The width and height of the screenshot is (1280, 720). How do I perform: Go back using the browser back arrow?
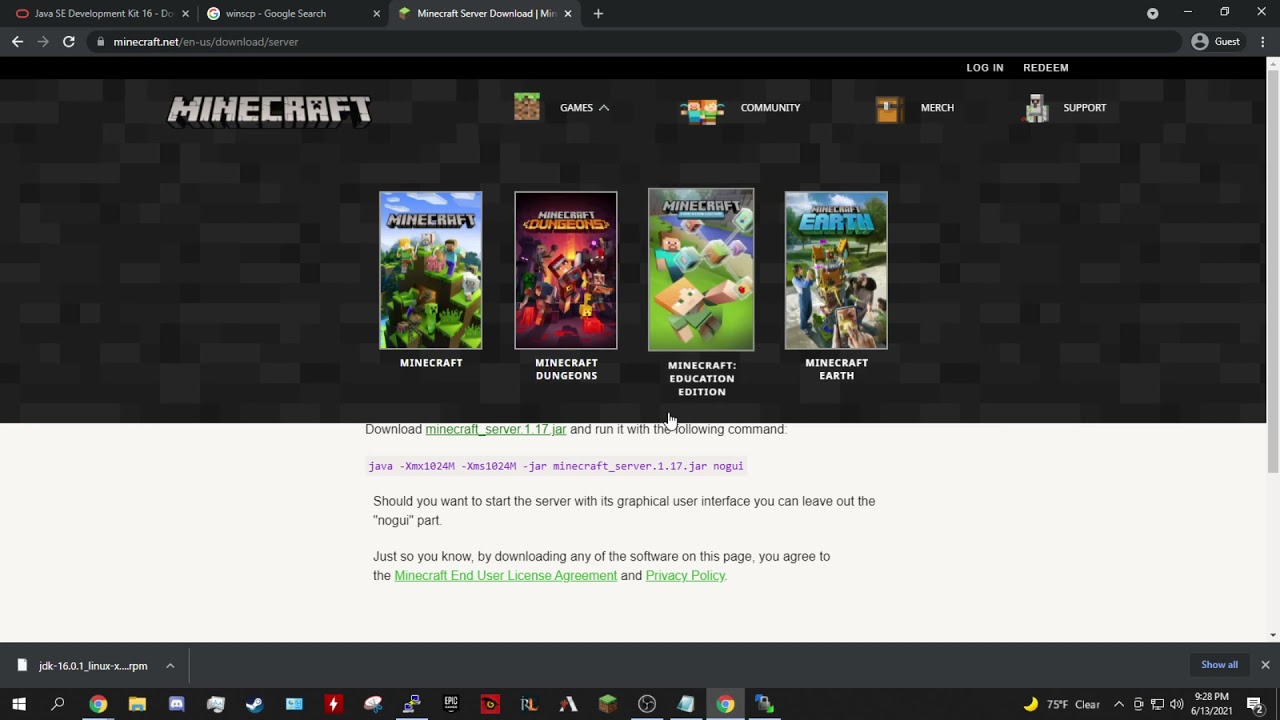(17, 42)
